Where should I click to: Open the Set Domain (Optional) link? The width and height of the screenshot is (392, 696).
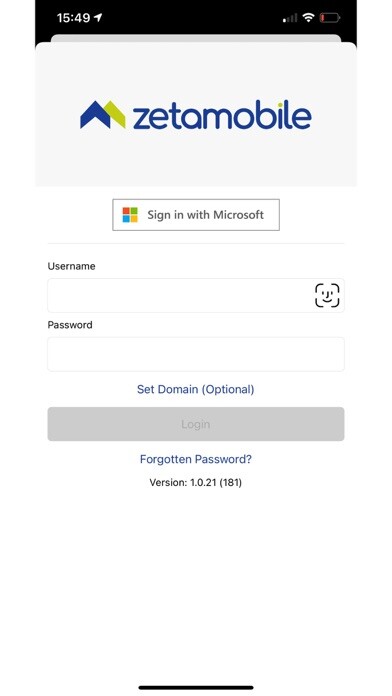(x=195, y=389)
